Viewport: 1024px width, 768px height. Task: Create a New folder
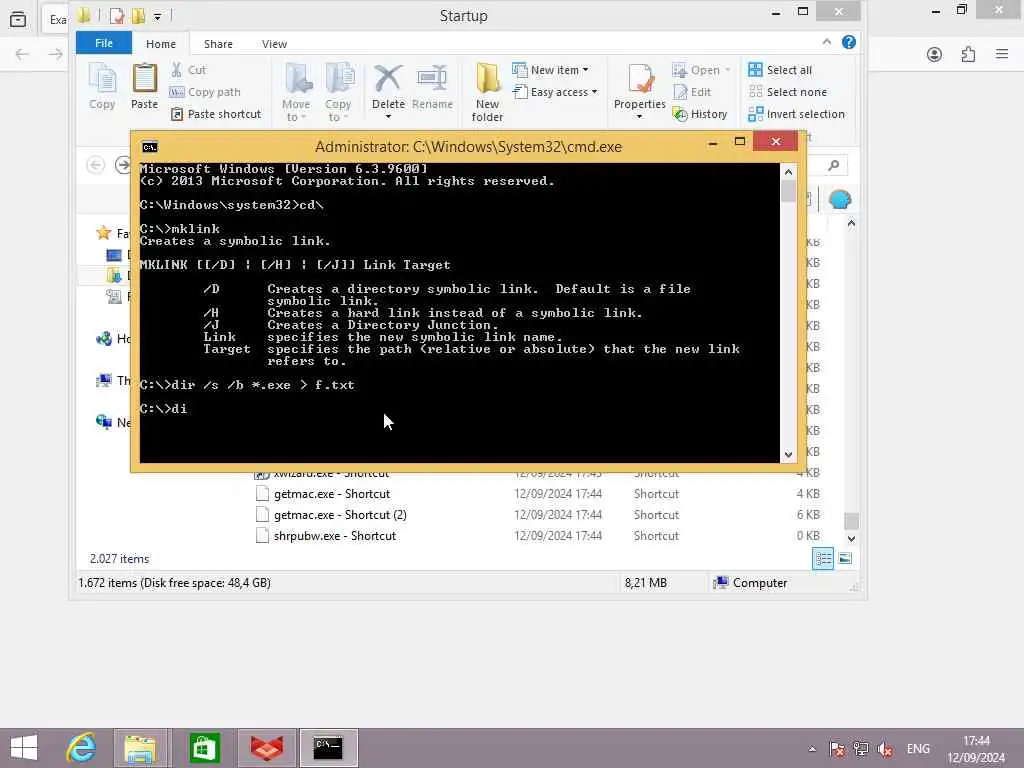[x=487, y=92]
